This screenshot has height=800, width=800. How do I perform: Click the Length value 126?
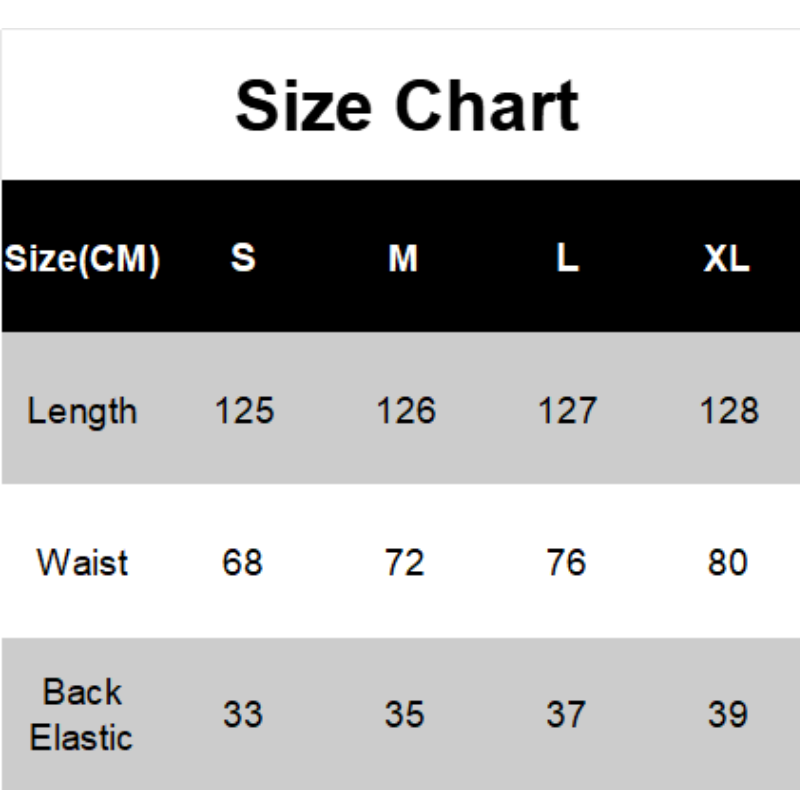tap(405, 411)
